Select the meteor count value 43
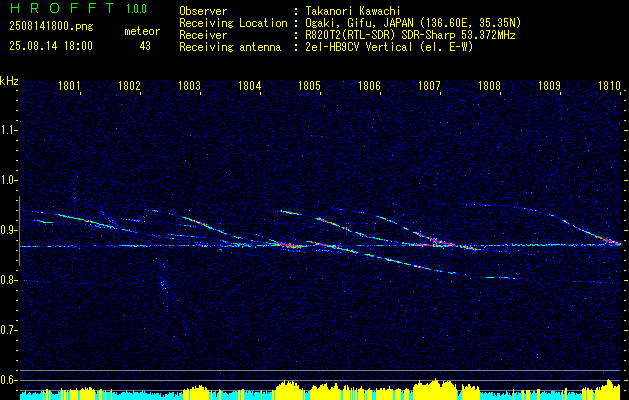 coord(145,46)
